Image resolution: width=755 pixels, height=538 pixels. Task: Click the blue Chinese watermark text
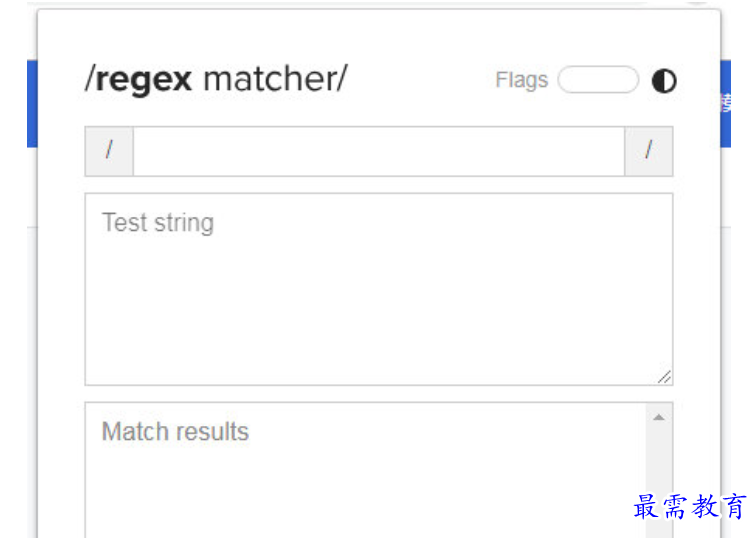click(690, 506)
